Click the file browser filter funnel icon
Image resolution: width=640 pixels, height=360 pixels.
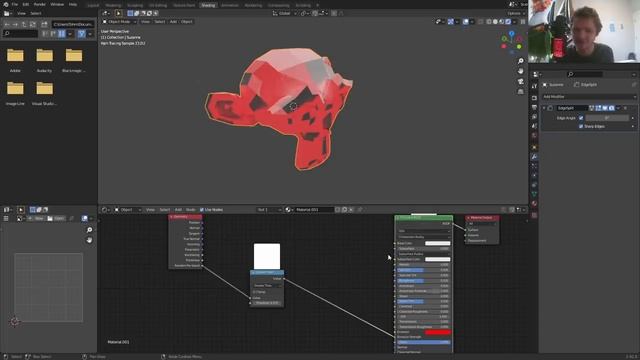point(82,34)
